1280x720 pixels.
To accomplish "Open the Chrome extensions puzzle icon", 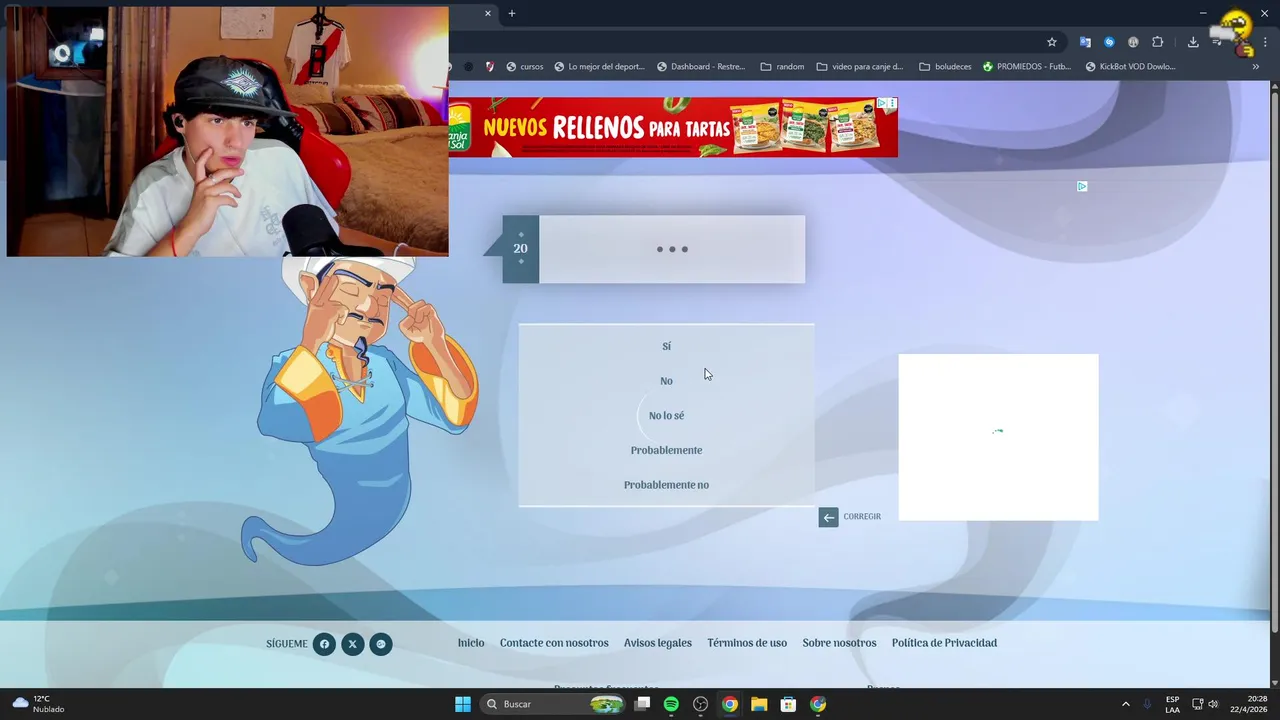I will (x=1158, y=42).
